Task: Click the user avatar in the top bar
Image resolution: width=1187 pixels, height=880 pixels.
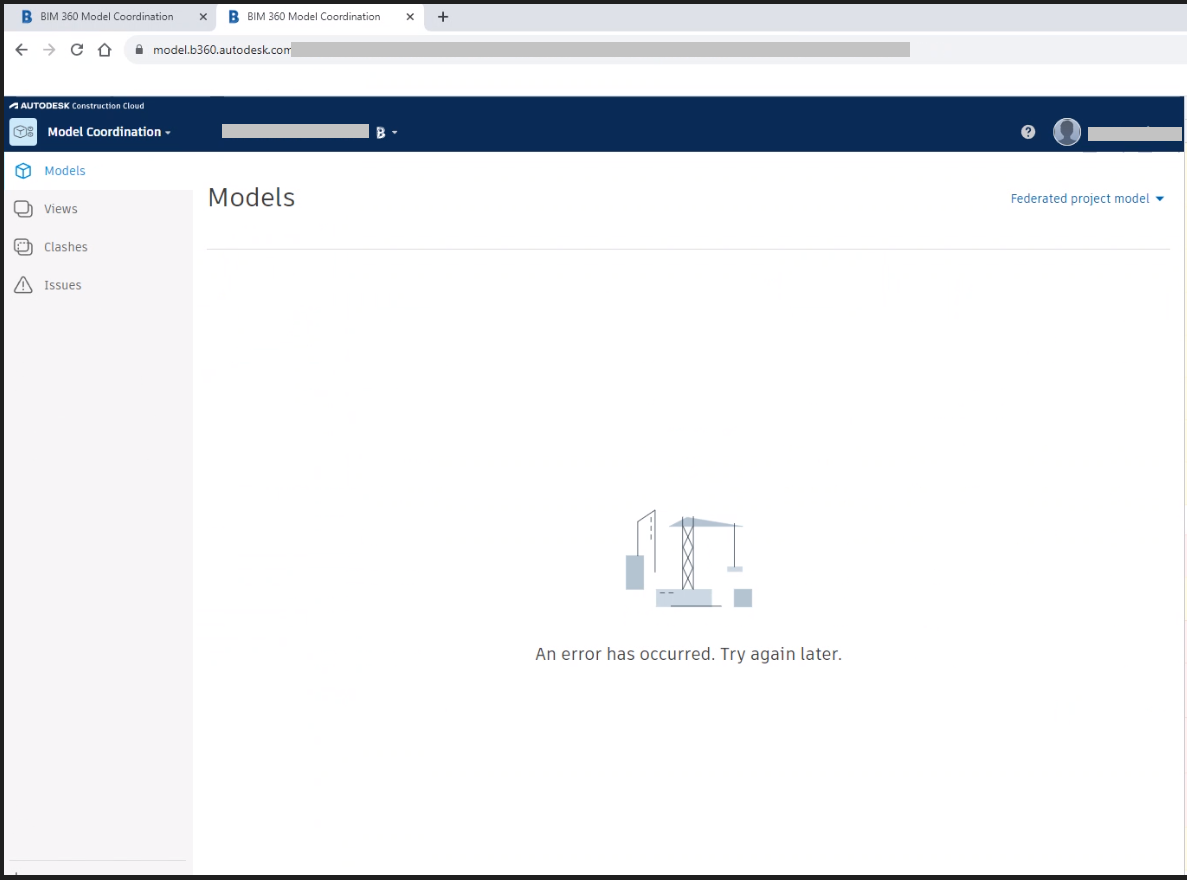Action: pyautogui.click(x=1066, y=131)
